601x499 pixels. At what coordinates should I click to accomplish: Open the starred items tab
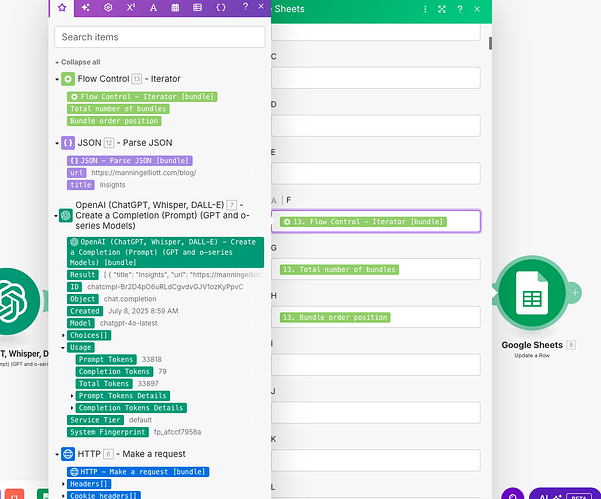click(62, 8)
